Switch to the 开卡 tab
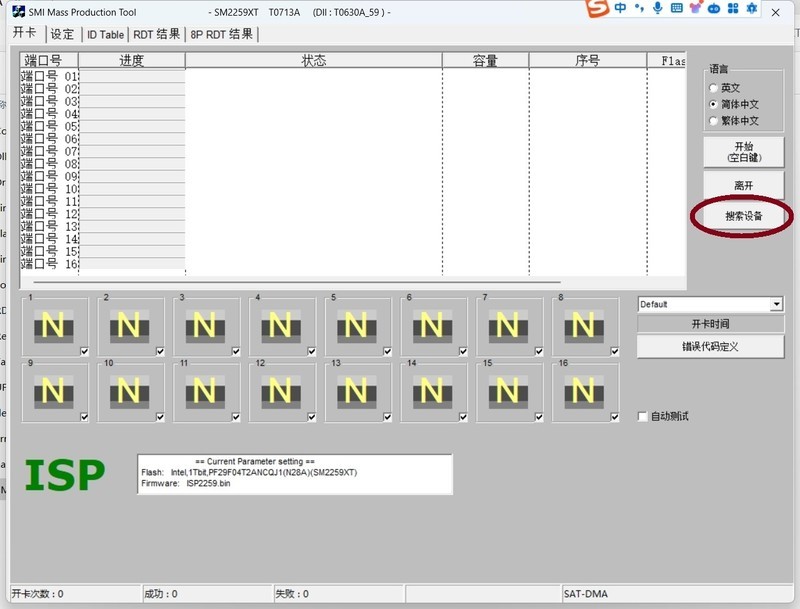 [x=24, y=33]
